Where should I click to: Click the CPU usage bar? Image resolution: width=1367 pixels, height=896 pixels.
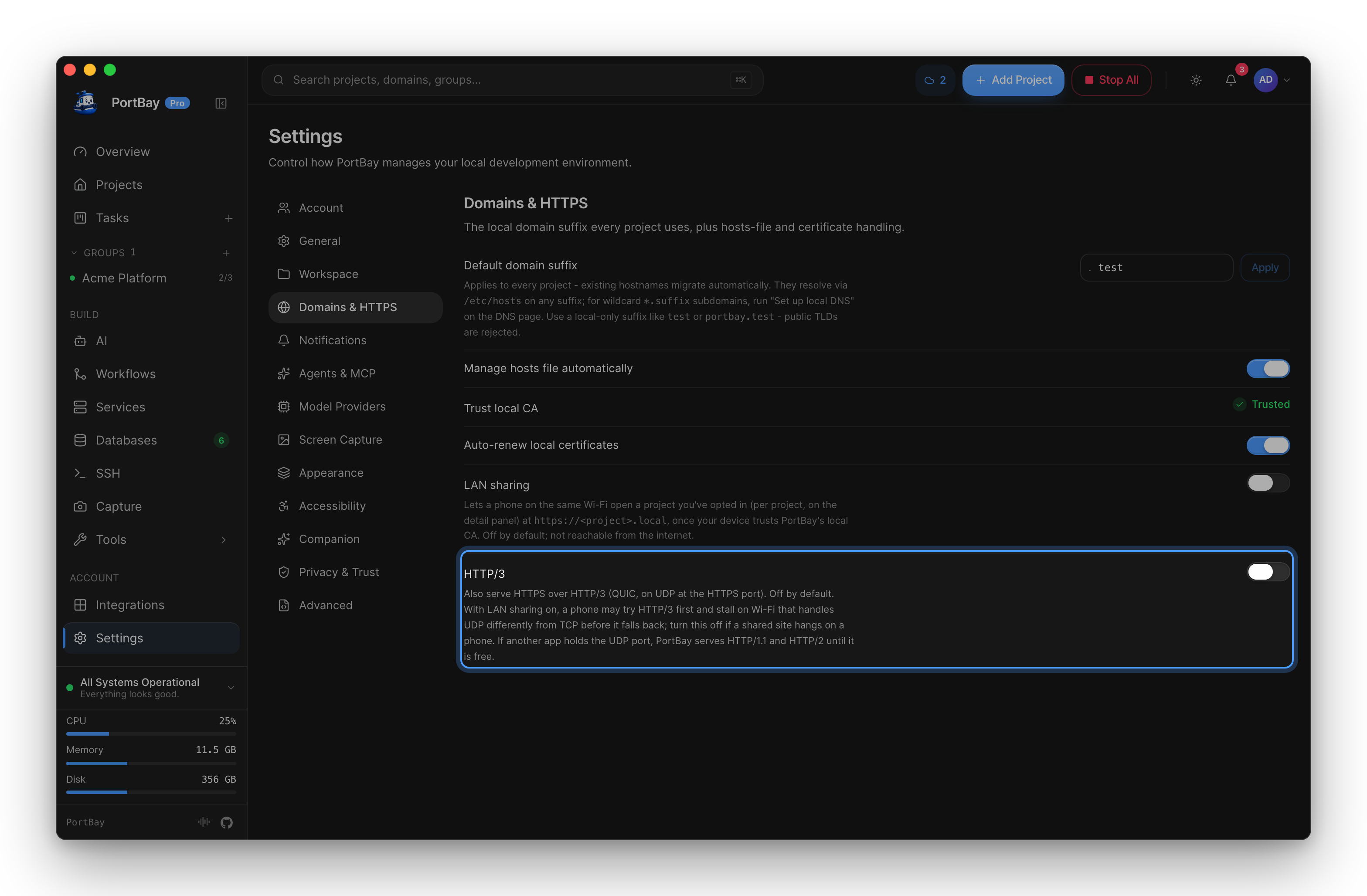pos(152,734)
